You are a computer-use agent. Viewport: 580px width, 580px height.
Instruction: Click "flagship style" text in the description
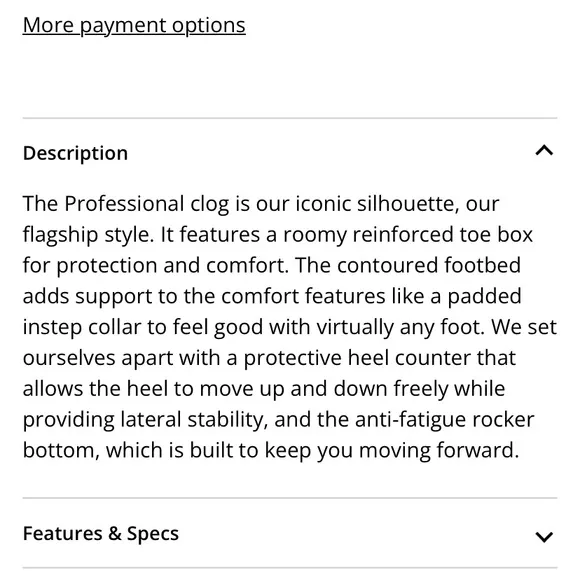click(88, 235)
